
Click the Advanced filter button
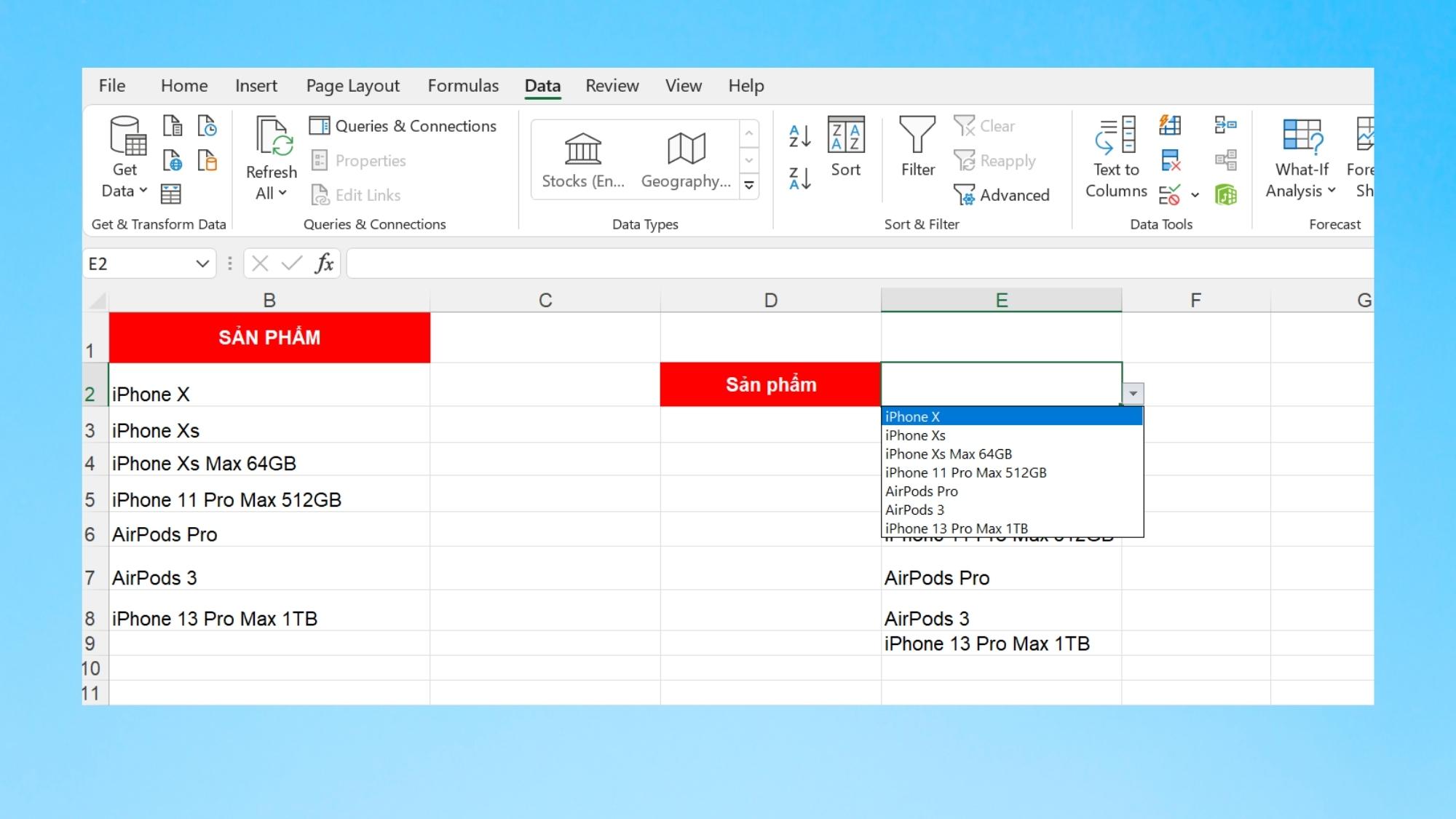1002,195
